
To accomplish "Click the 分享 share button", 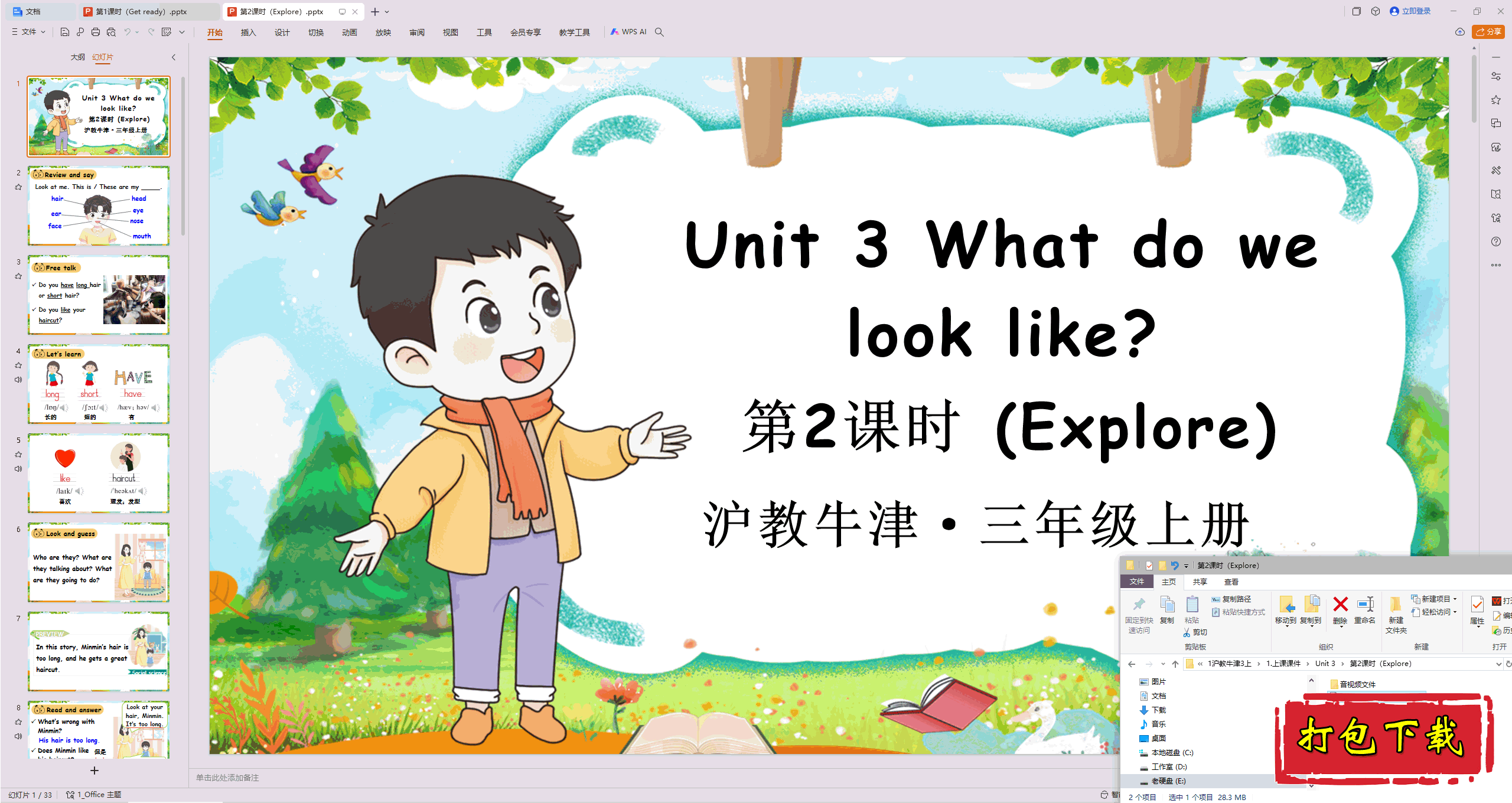I will tap(1488, 32).
